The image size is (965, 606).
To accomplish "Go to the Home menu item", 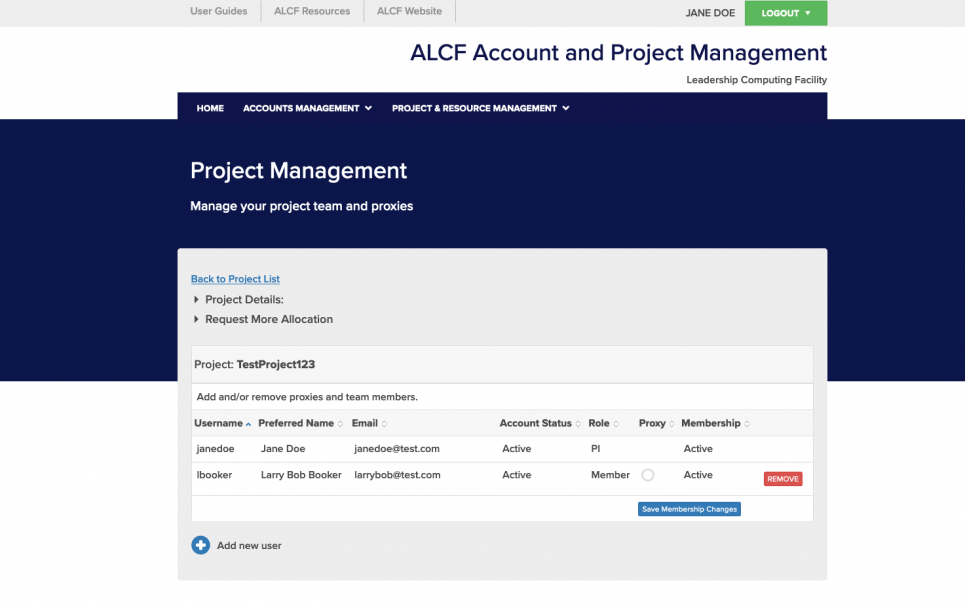I will pyautogui.click(x=210, y=108).
